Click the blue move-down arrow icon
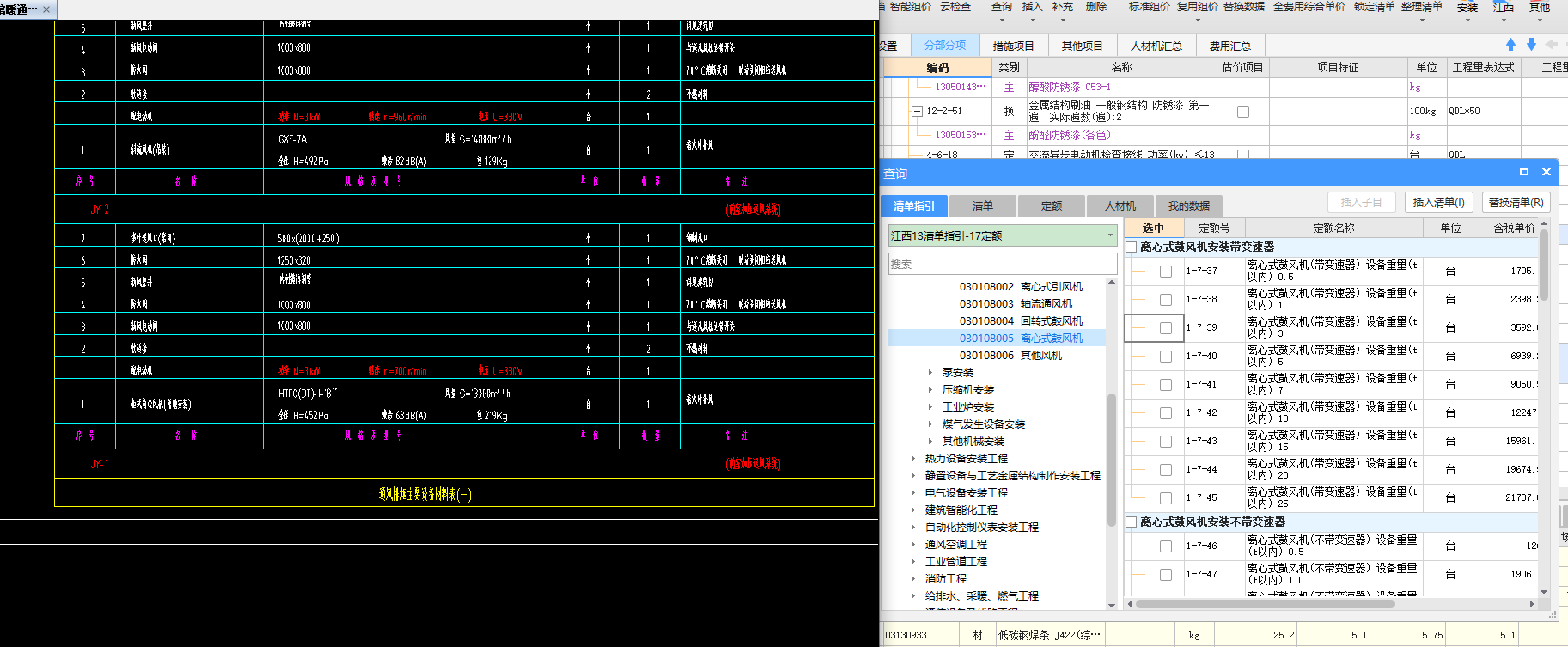Viewport: 1568px width, 647px height. click(x=1531, y=45)
